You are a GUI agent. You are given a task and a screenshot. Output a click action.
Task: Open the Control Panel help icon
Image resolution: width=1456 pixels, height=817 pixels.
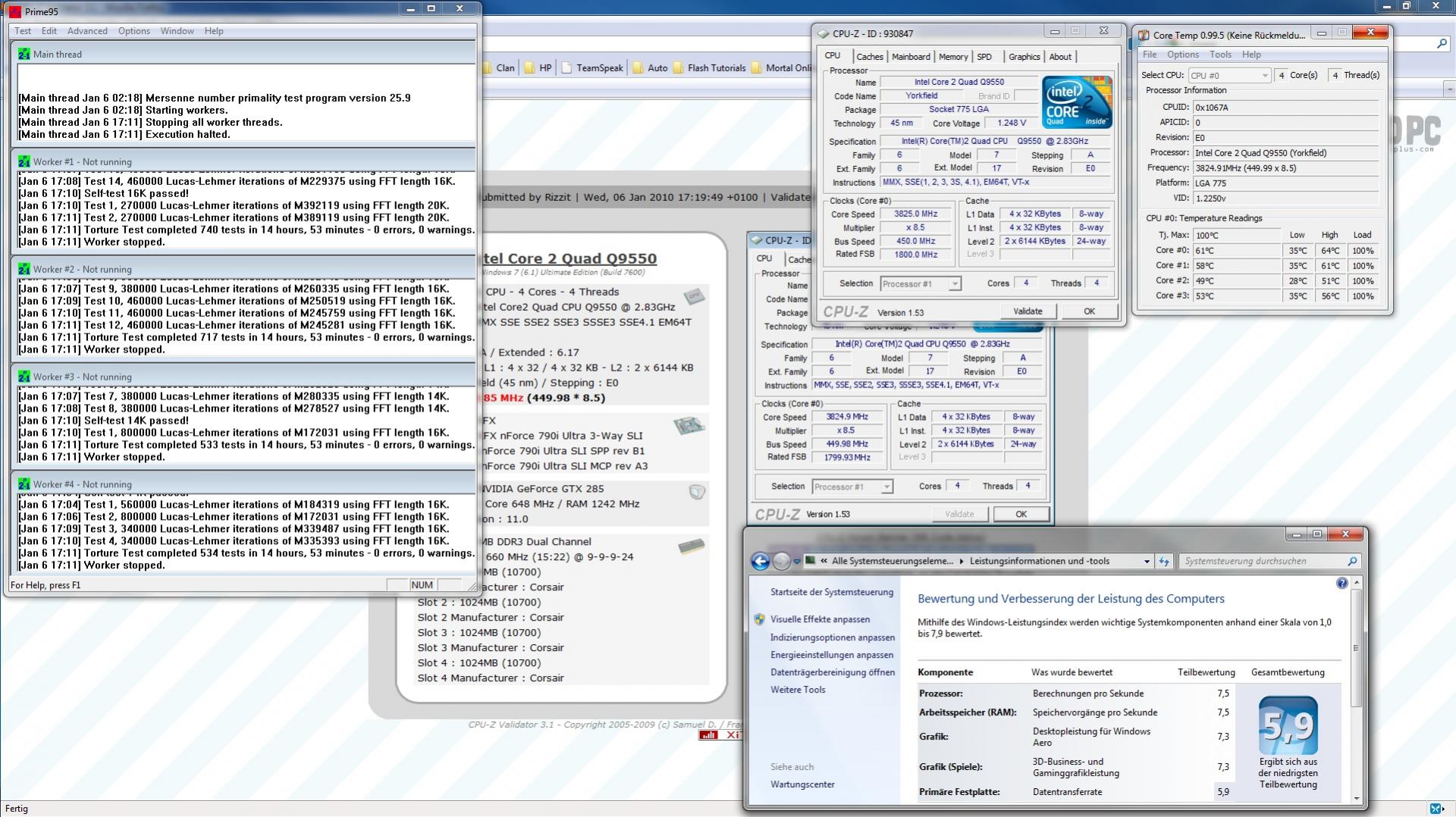[1341, 583]
